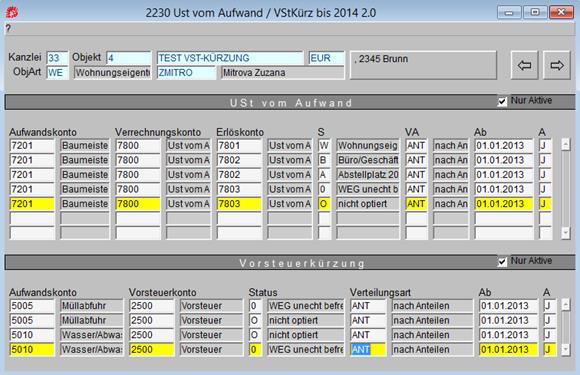The width and height of the screenshot is (580, 375).
Task: Open the question mark help menu
Action: (x=8, y=28)
